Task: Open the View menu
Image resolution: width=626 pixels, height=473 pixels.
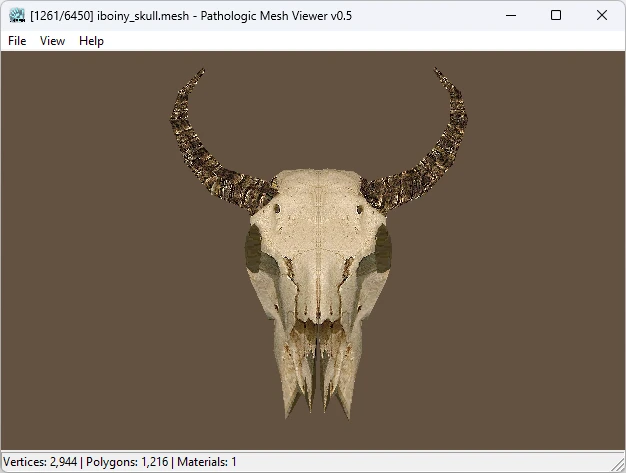Action: pyautogui.click(x=52, y=41)
